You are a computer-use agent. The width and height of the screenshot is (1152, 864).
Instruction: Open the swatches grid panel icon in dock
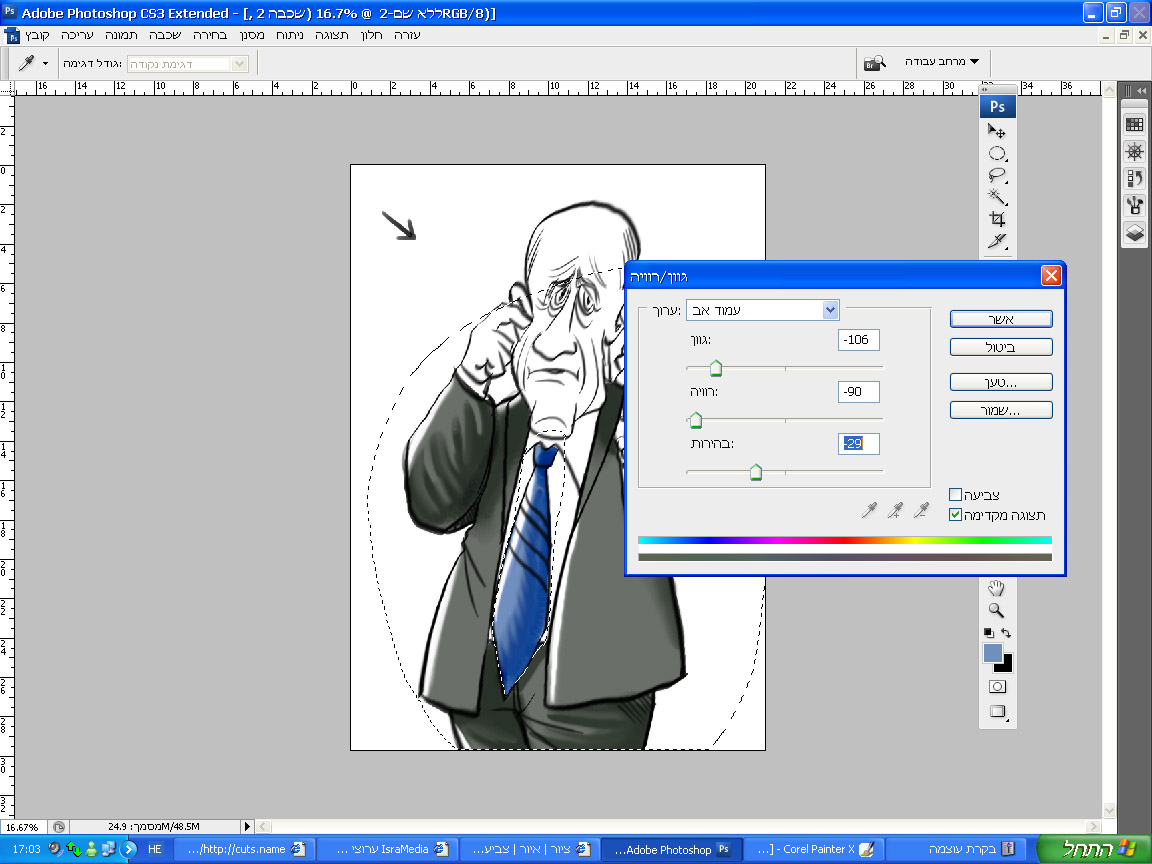[1134, 124]
